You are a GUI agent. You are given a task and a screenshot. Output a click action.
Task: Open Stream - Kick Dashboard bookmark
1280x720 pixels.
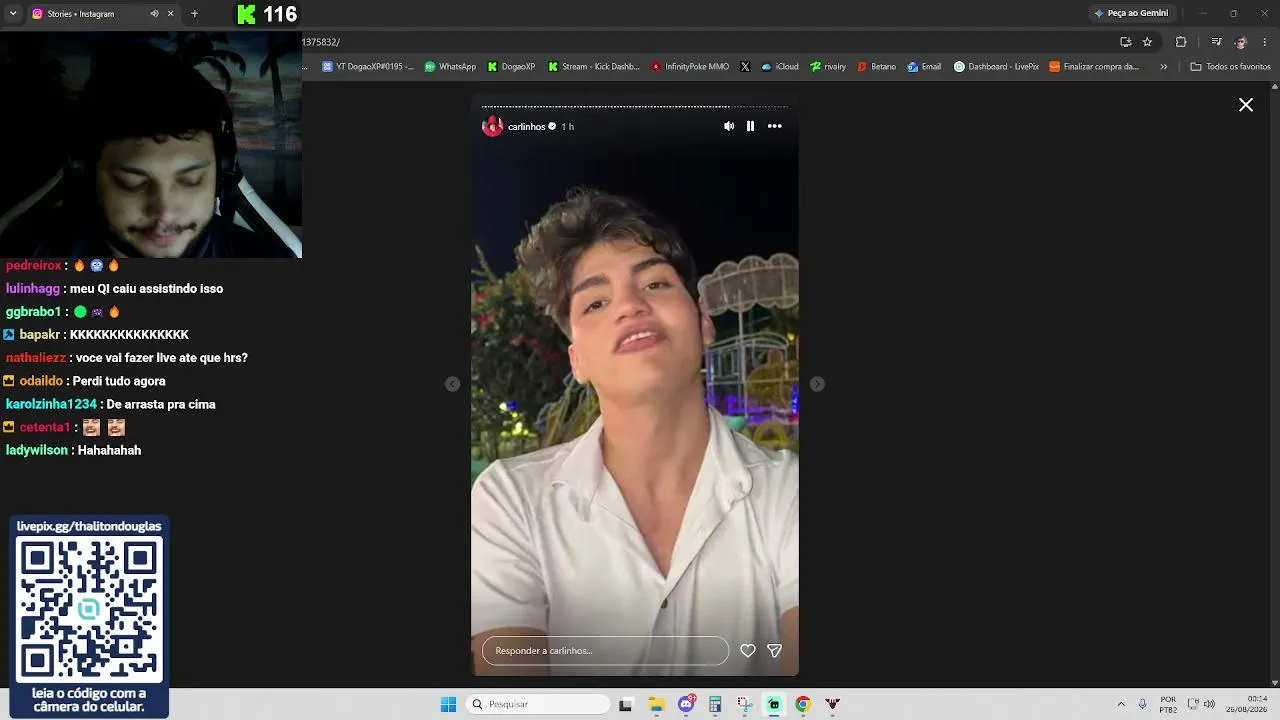tap(593, 67)
